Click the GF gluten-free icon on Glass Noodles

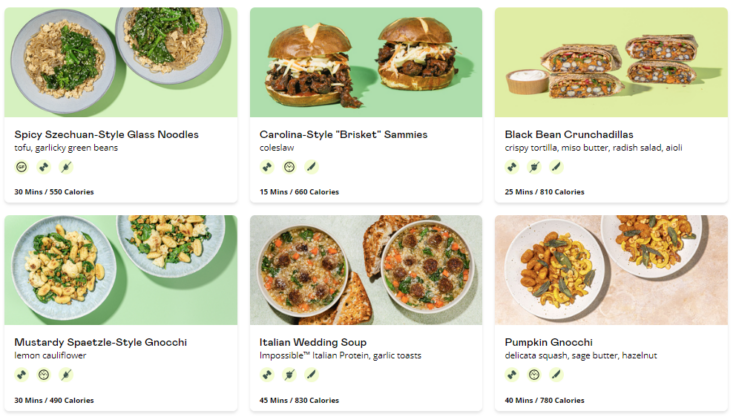click(22, 167)
